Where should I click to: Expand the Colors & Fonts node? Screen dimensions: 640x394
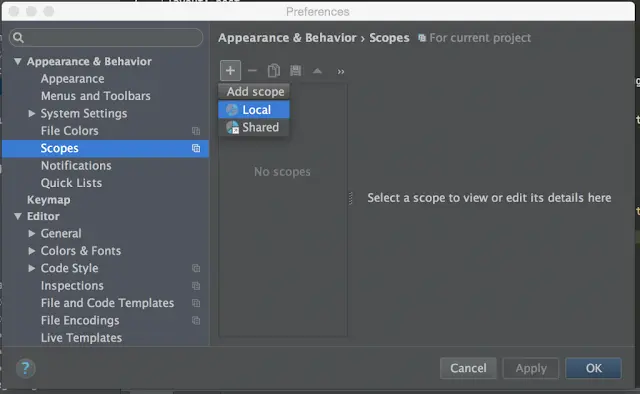coord(31,251)
